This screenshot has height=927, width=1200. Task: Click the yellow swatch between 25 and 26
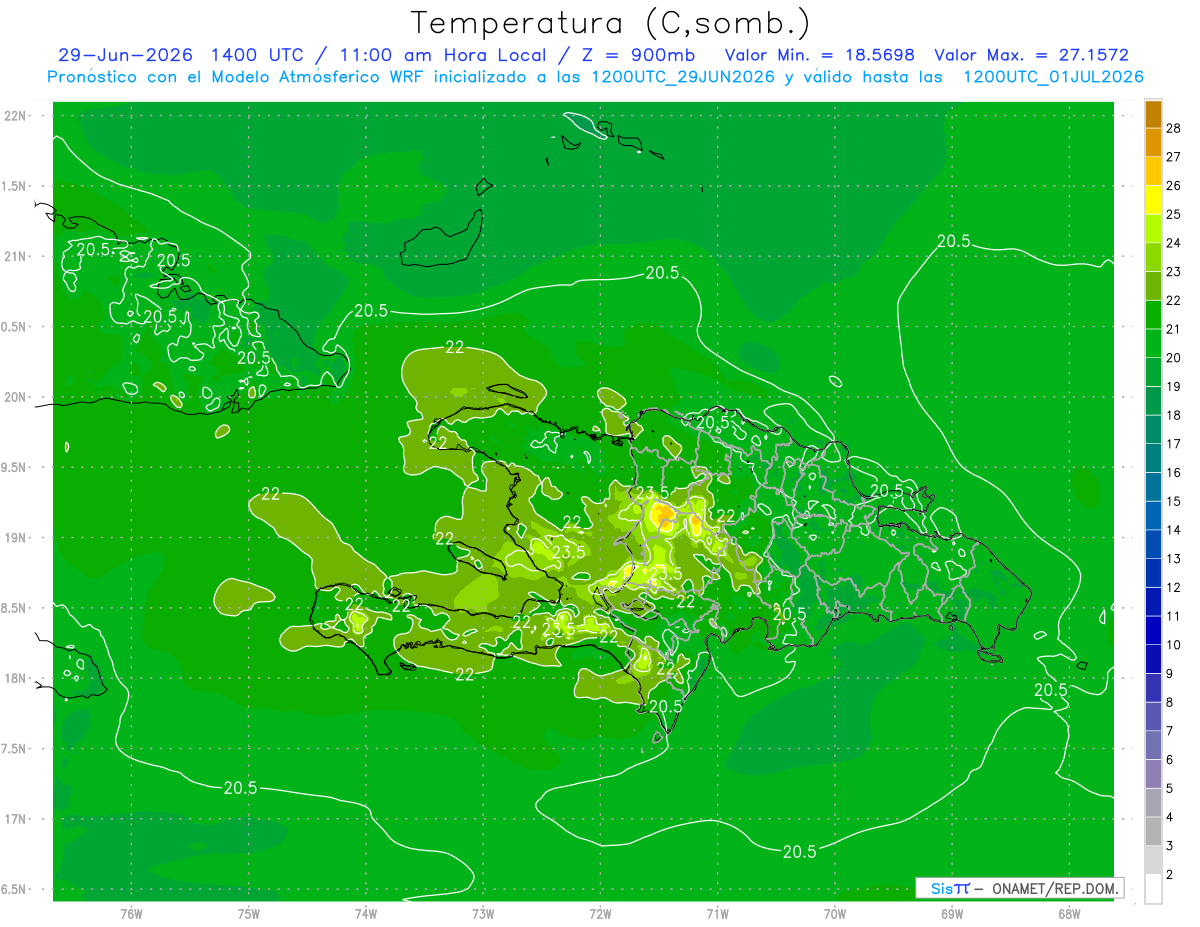(x=1153, y=200)
